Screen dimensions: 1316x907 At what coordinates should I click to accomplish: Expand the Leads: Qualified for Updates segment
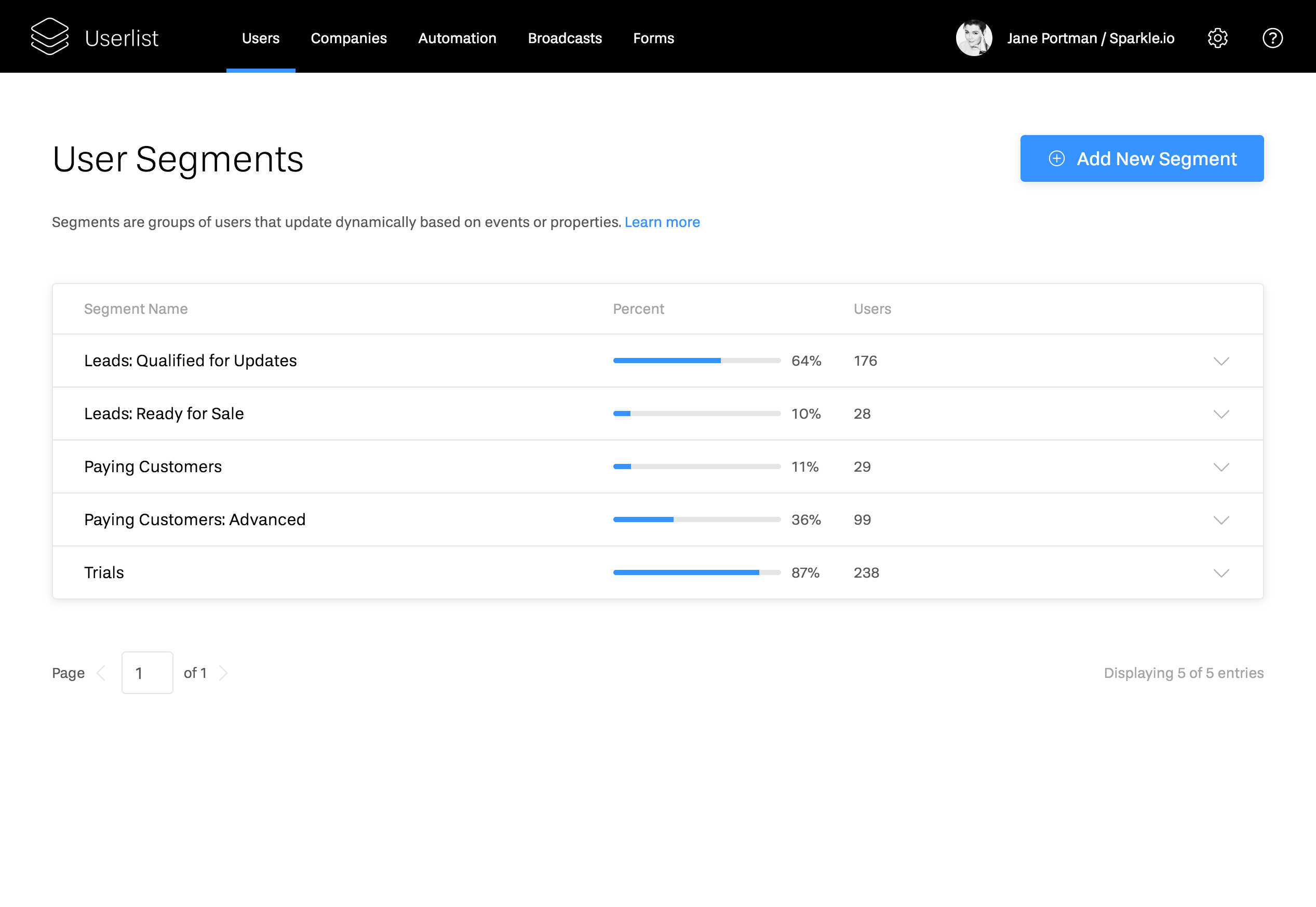(x=1221, y=361)
